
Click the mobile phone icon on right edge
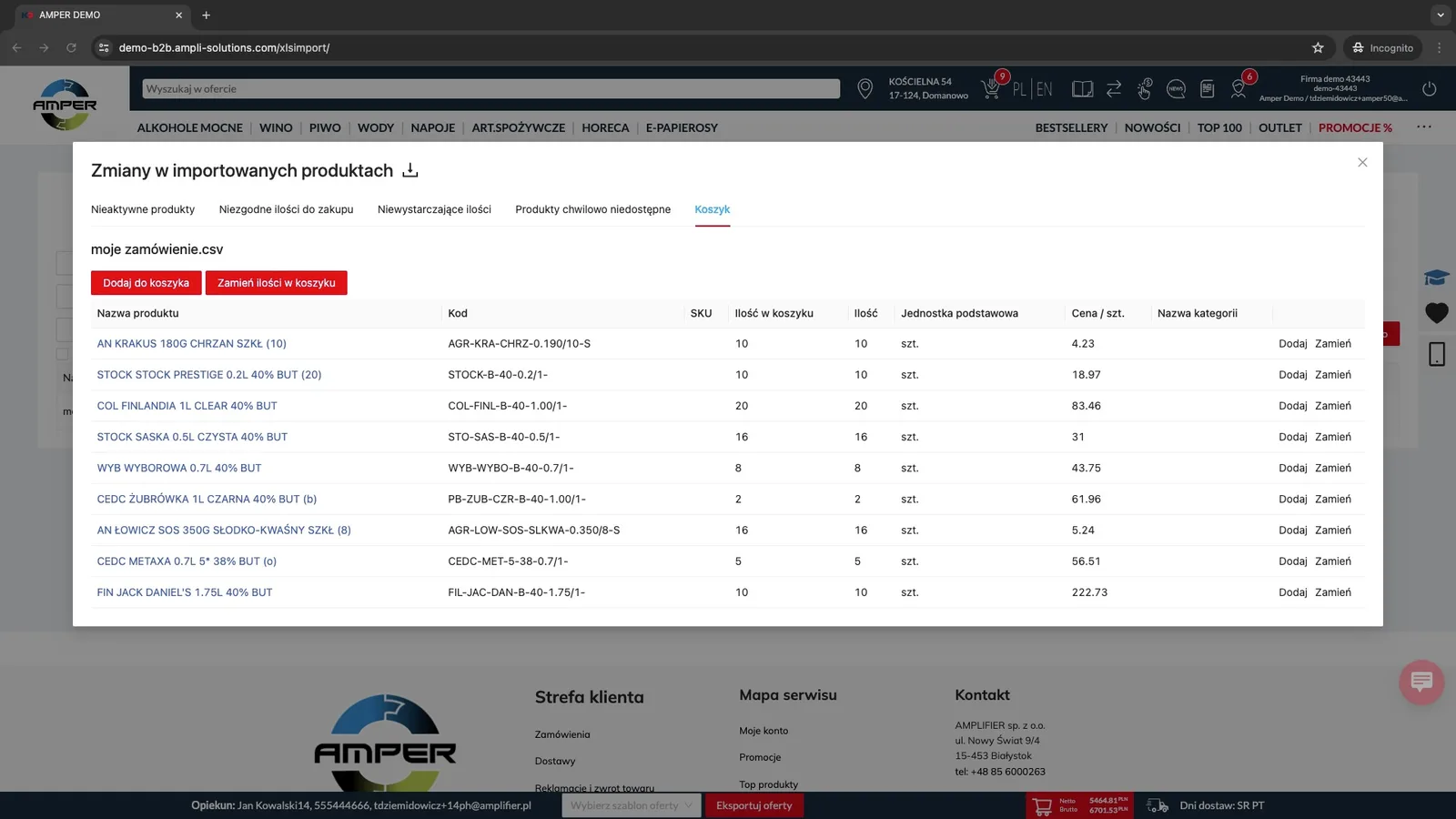[1437, 354]
